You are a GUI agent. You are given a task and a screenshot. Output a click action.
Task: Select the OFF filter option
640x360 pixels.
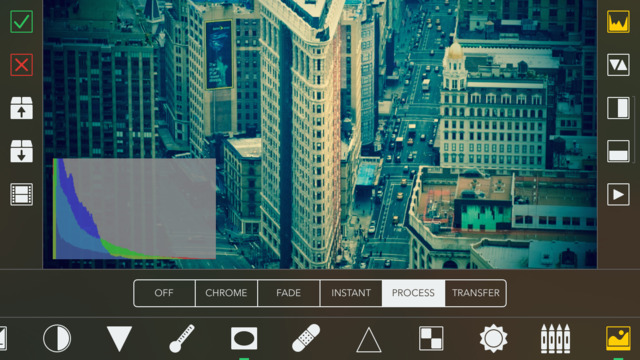(164, 293)
